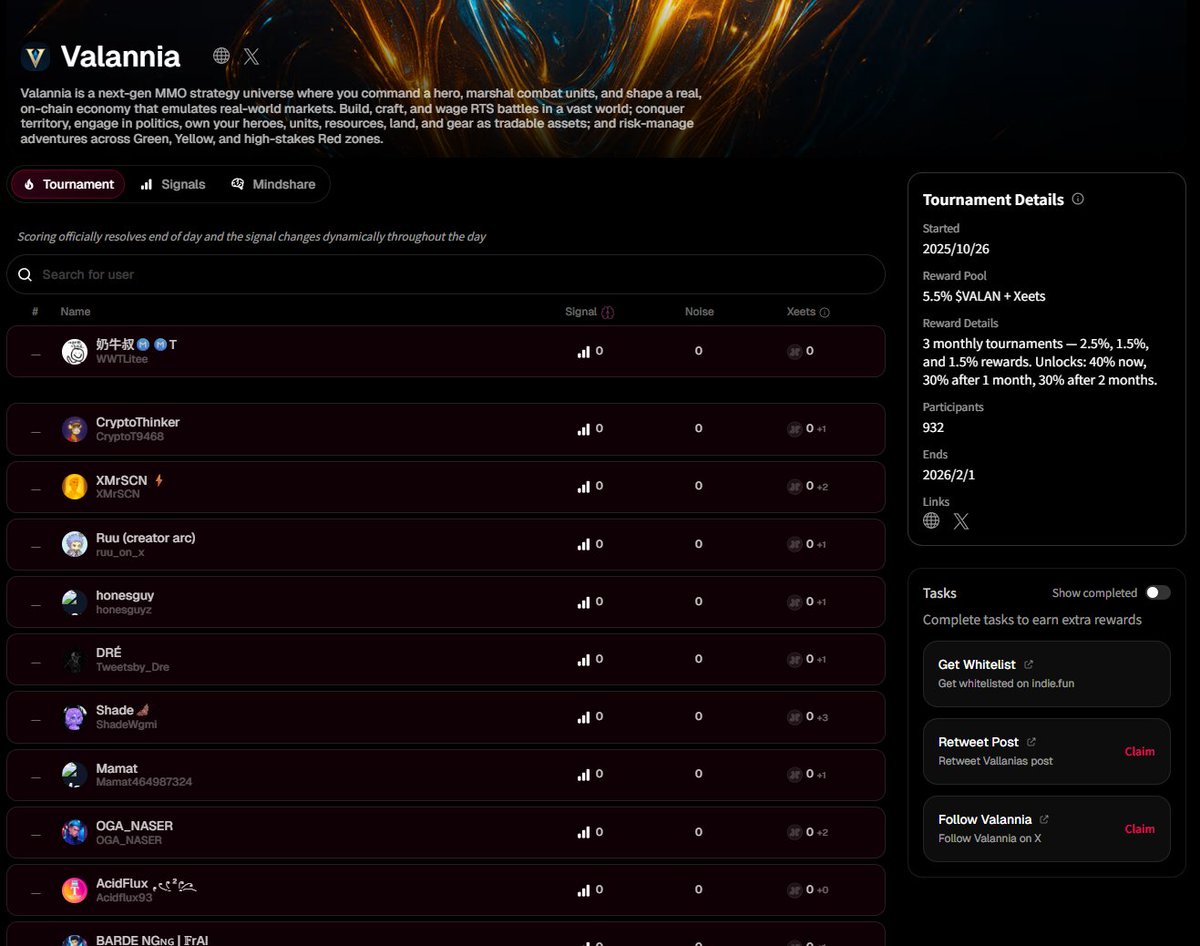The width and height of the screenshot is (1200, 946).
Task: Switch to the Mindshare tab
Action: [273, 184]
